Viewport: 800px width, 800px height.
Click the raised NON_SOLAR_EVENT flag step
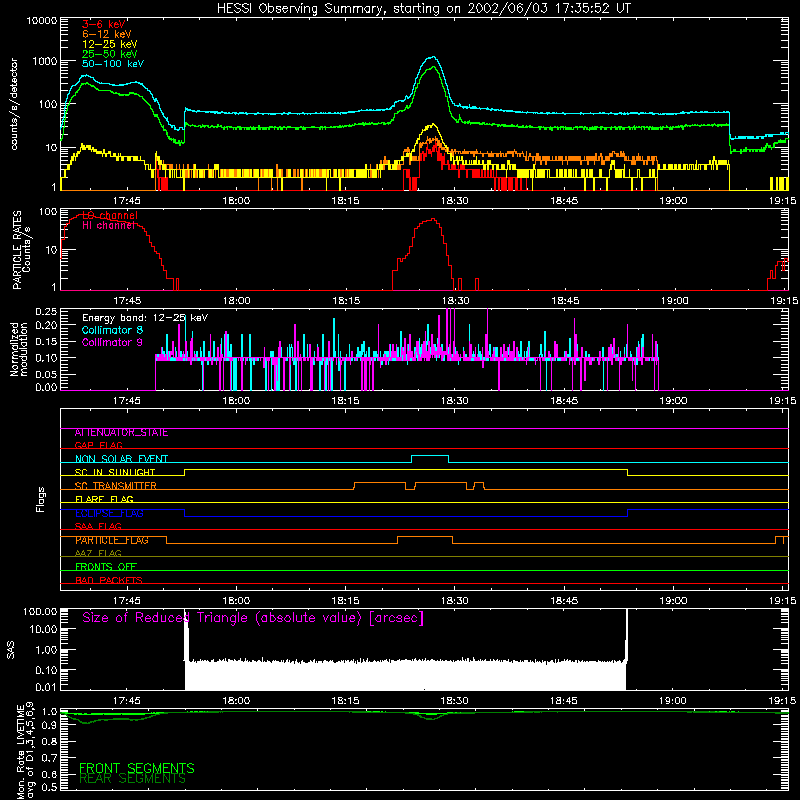tap(430, 456)
